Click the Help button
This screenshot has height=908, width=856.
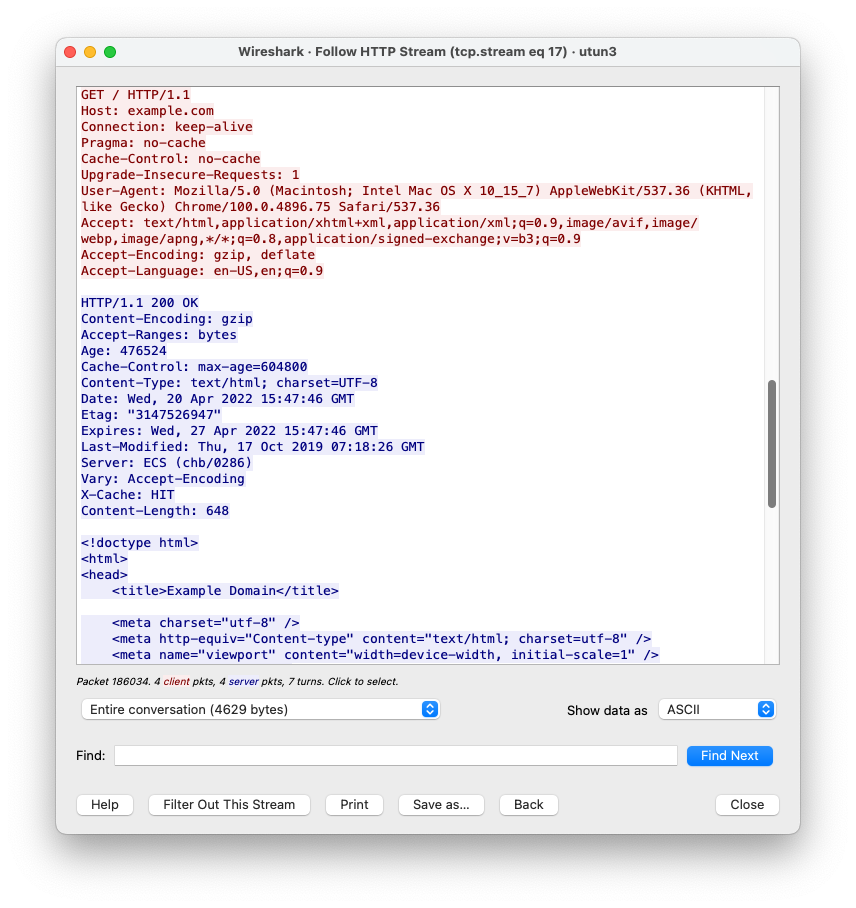(104, 804)
